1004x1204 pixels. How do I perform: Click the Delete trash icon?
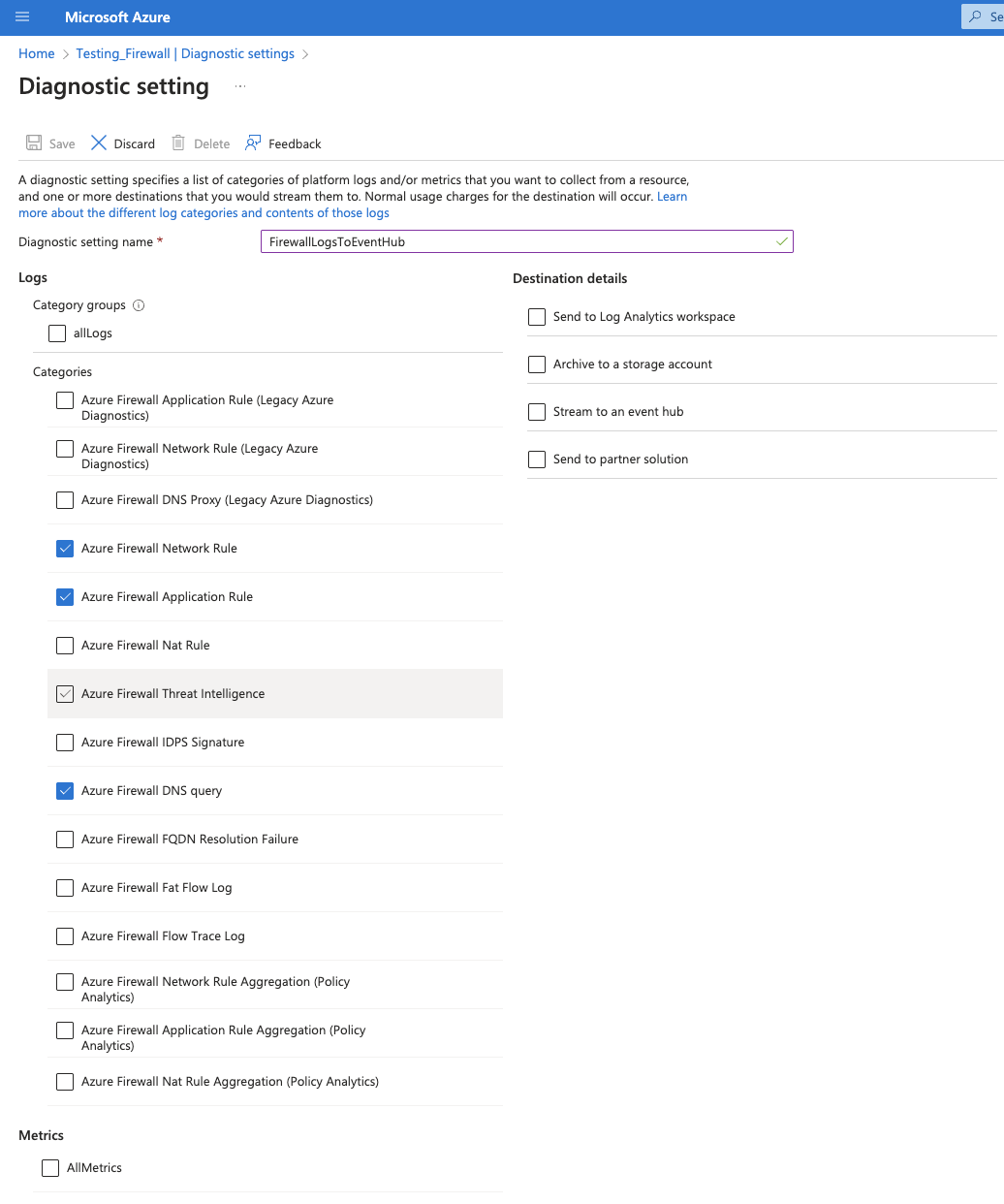[178, 143]
